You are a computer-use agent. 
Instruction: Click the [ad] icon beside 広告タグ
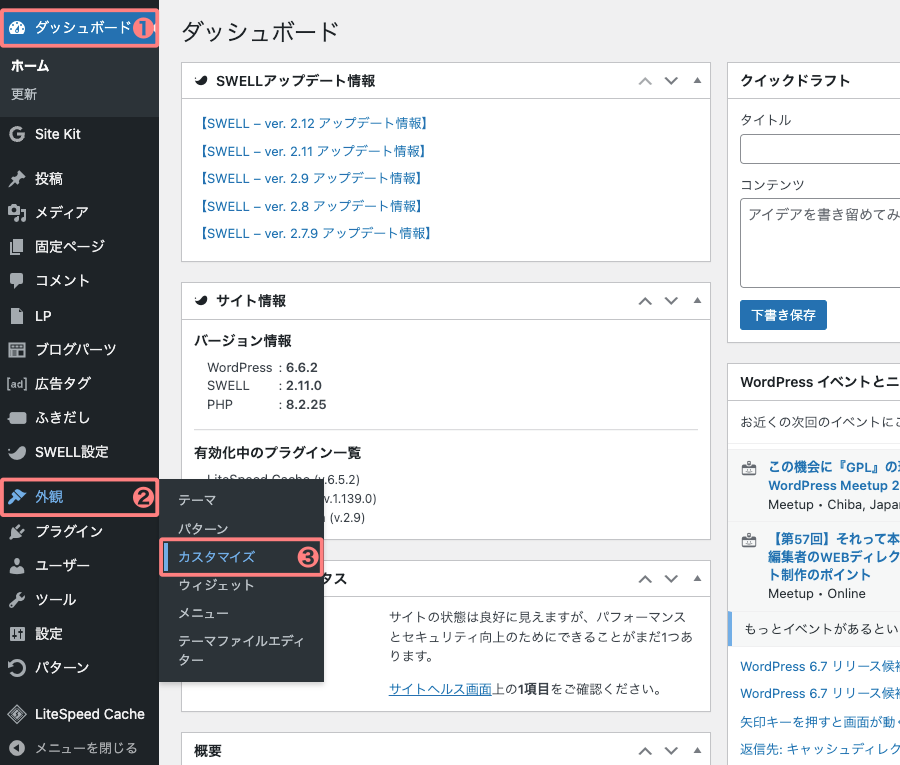tap(17, 383)
